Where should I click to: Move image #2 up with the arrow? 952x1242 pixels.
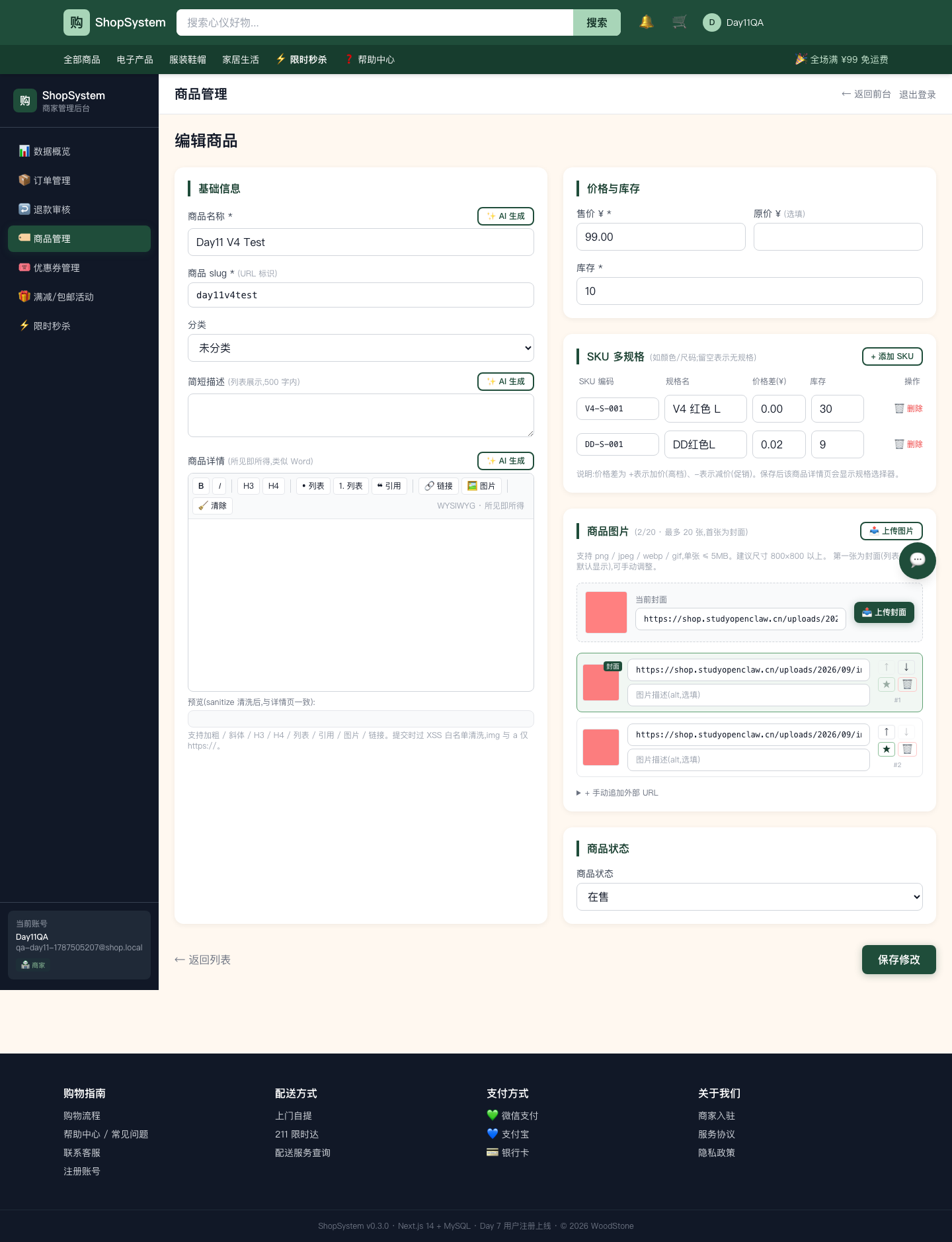(x=887, y=732)
